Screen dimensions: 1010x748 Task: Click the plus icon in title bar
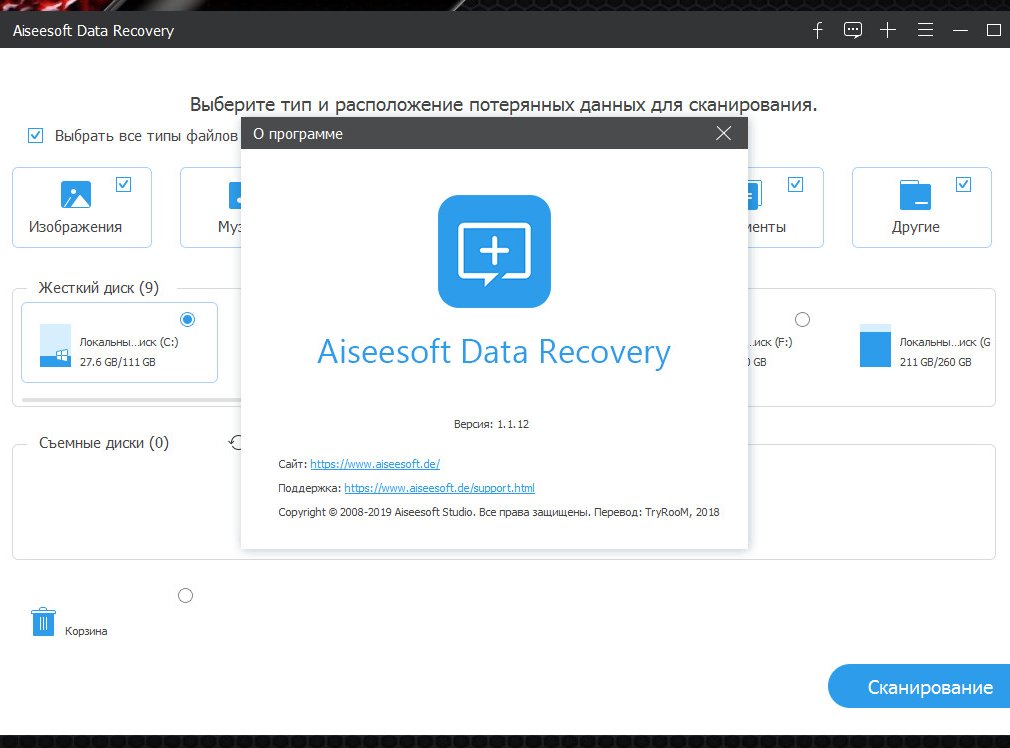[x=888, y=30]
